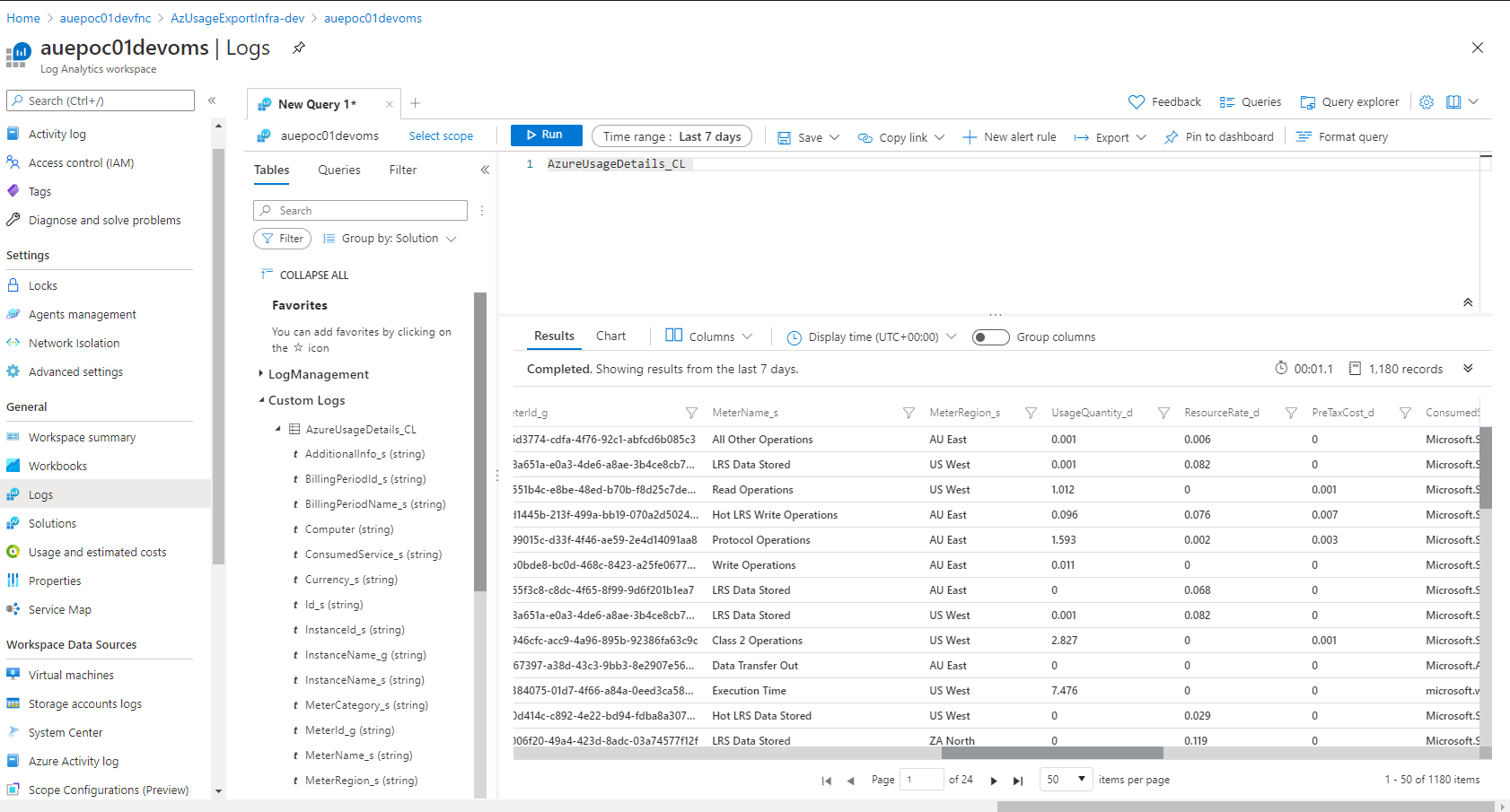This screenshot has height=812, width=1510.
Task: Click COLLAPSE ALL
Action: tap(304, 275)
